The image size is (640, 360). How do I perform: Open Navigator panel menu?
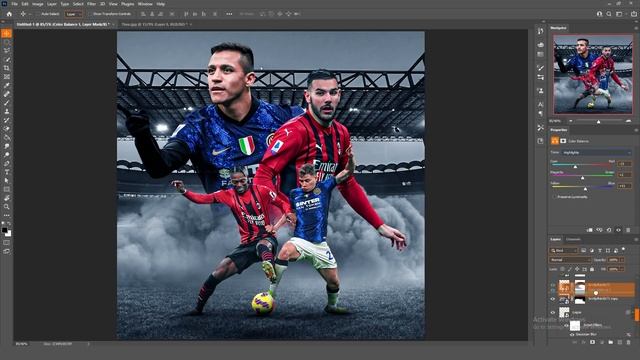(636, 28)
